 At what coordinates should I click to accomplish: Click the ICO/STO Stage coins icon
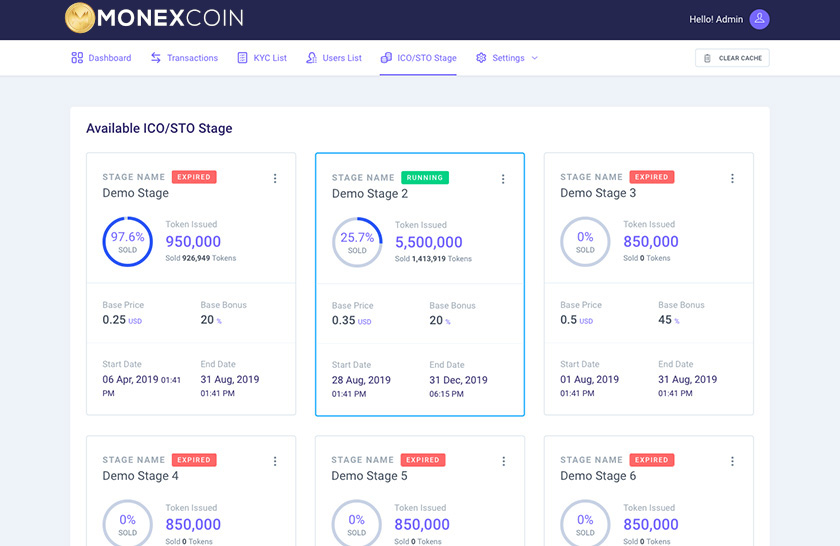click(x=386, y=58)
